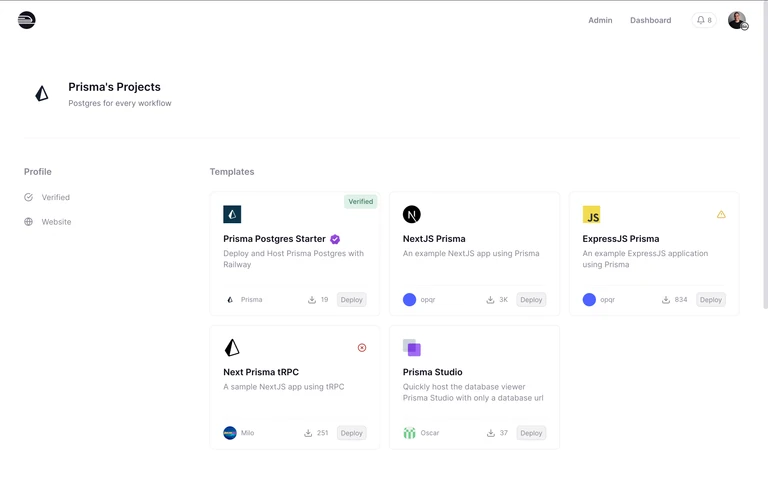This screenshot has width=768, height=482.
Task: Click the download icon beside 834 deployments
Action: (666, 299)
